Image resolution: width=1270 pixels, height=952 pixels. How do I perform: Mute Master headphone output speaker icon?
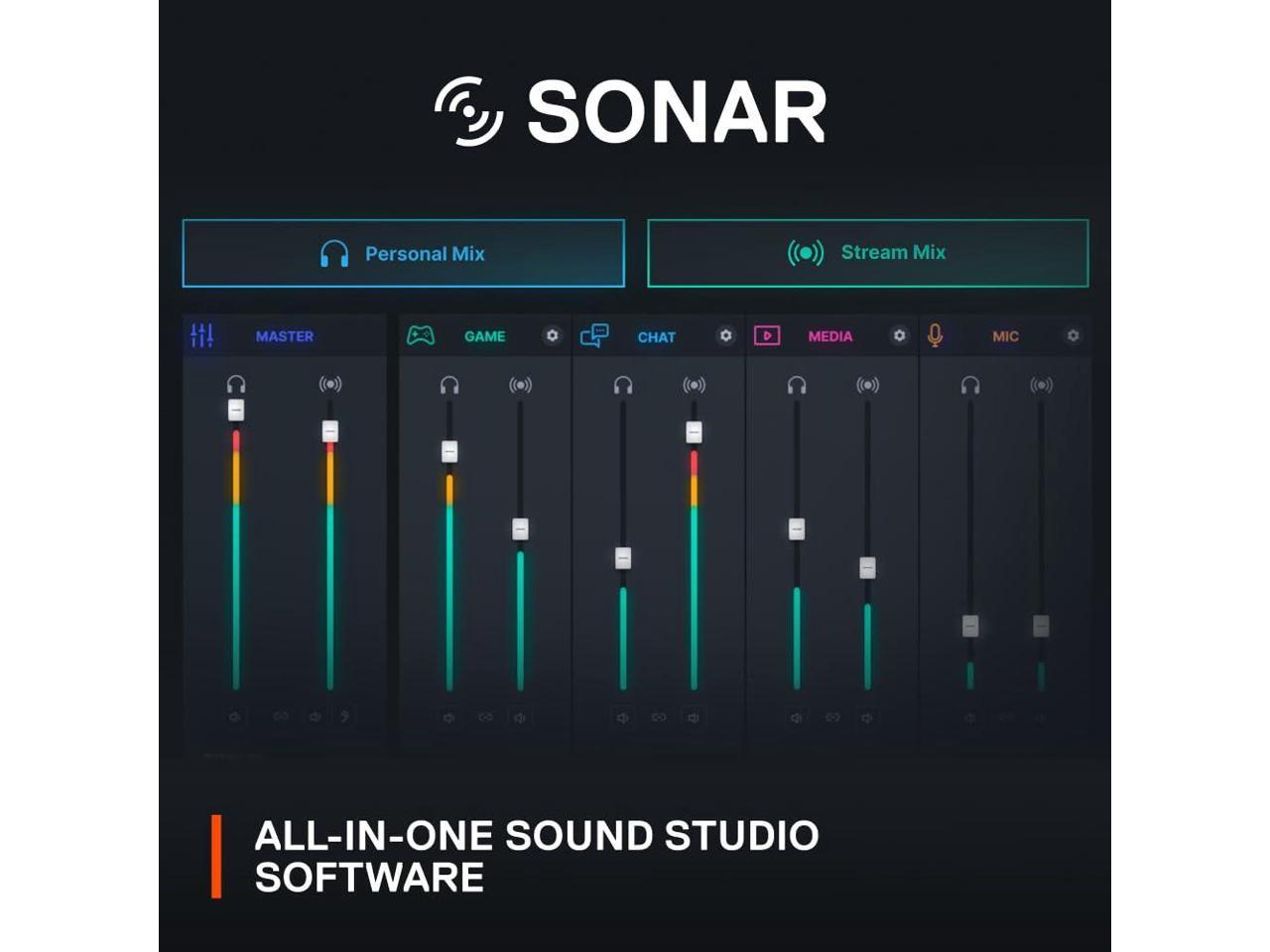pos(235,716)
